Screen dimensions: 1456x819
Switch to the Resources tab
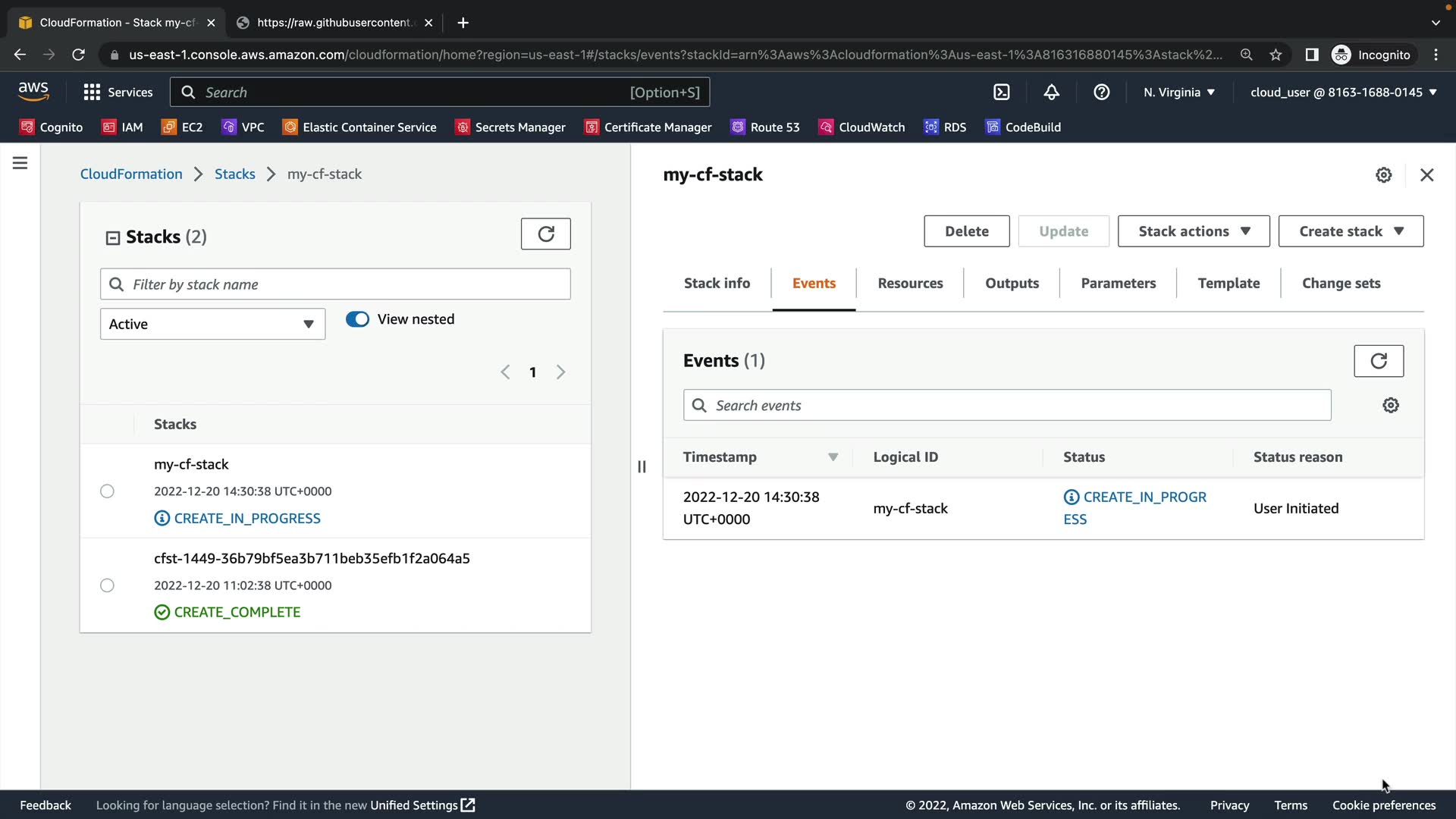click(910, 283)
